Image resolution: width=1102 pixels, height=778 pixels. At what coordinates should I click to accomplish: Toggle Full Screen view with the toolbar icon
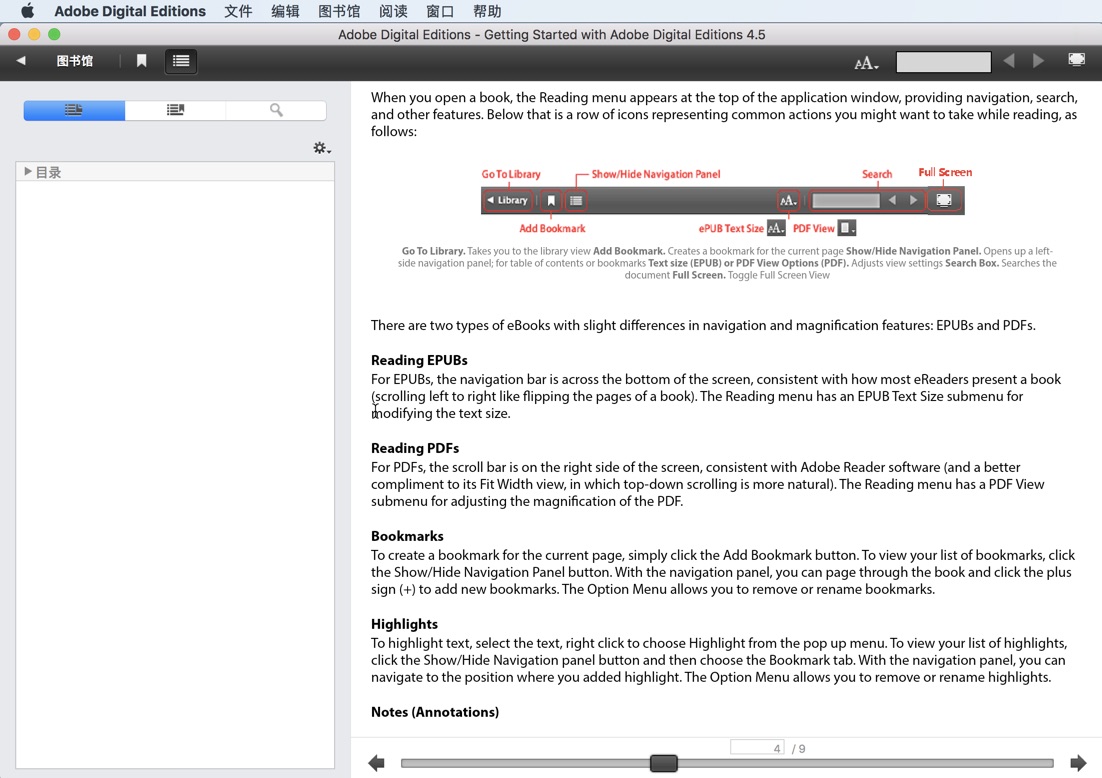point(1077,60)
